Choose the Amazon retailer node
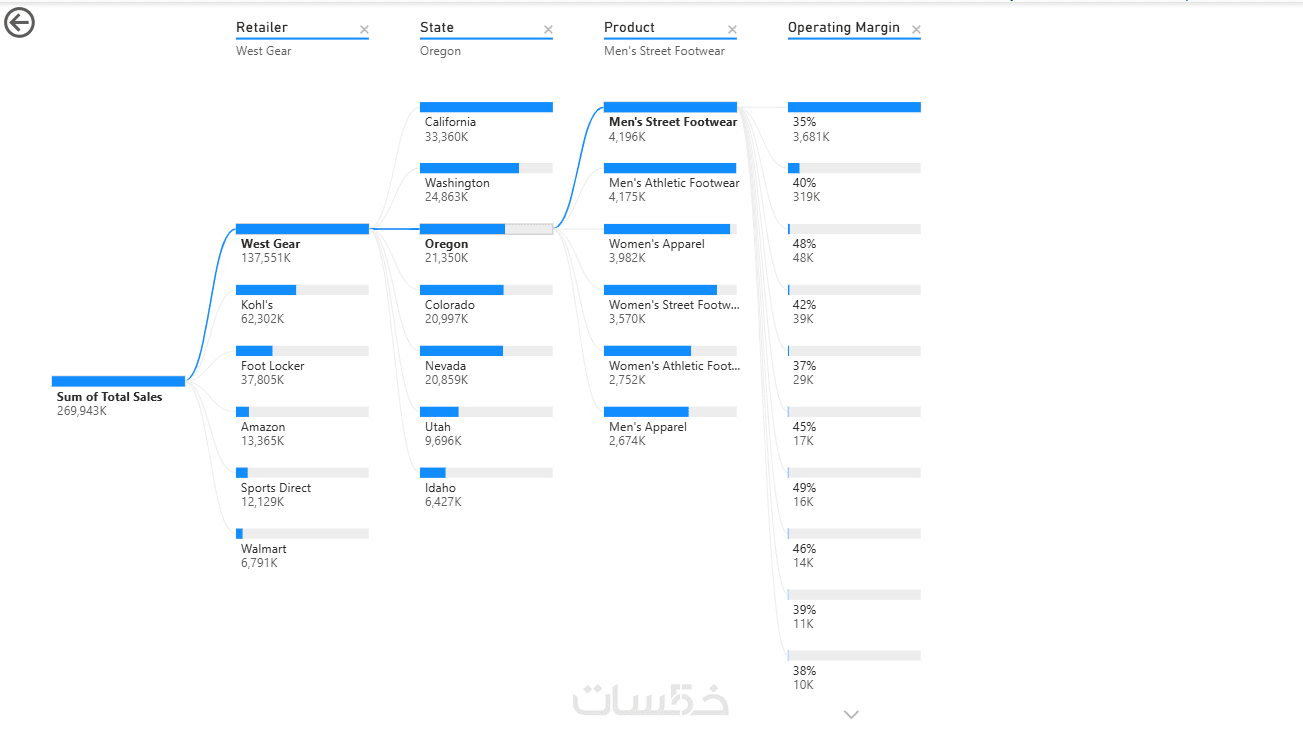Viewport: 1303px width, 731px height. (x=302, y=412)
